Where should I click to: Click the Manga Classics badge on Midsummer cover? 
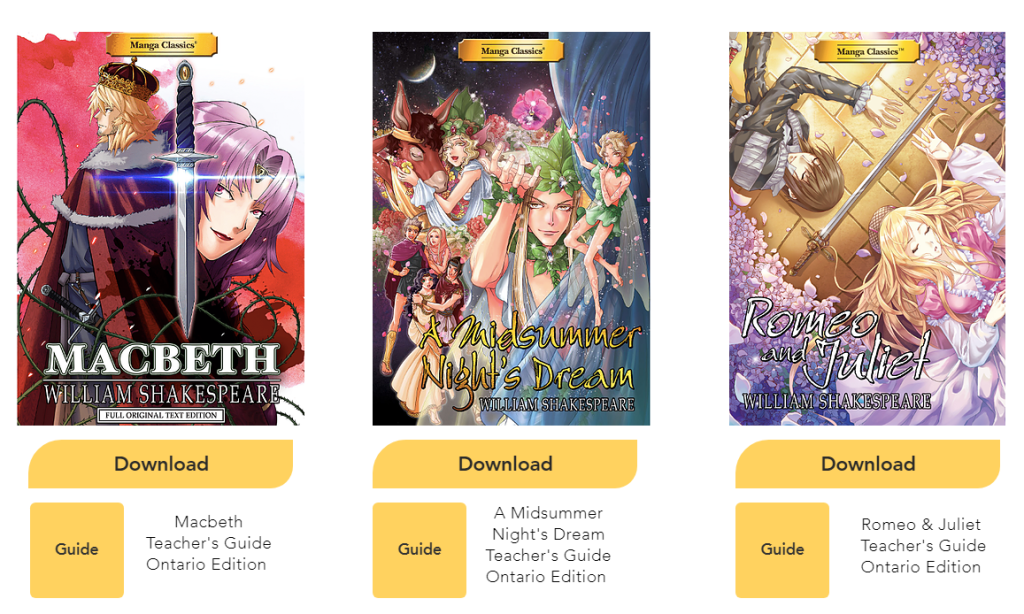(x=511, y=50)
